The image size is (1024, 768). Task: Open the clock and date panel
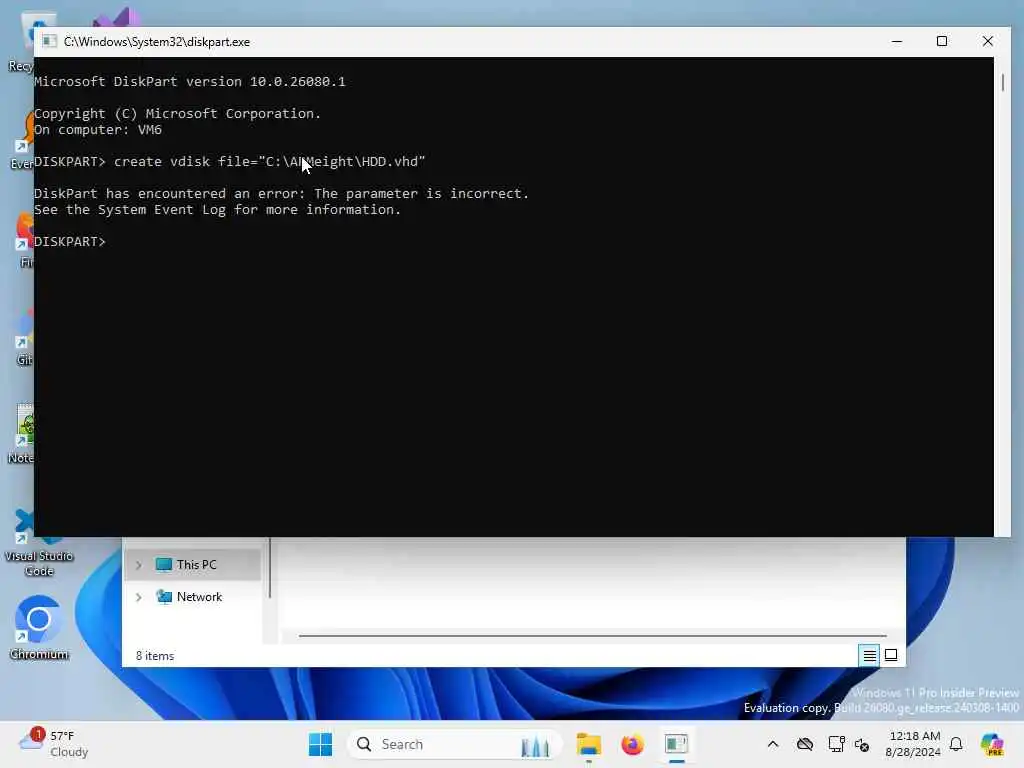point(912,744)
